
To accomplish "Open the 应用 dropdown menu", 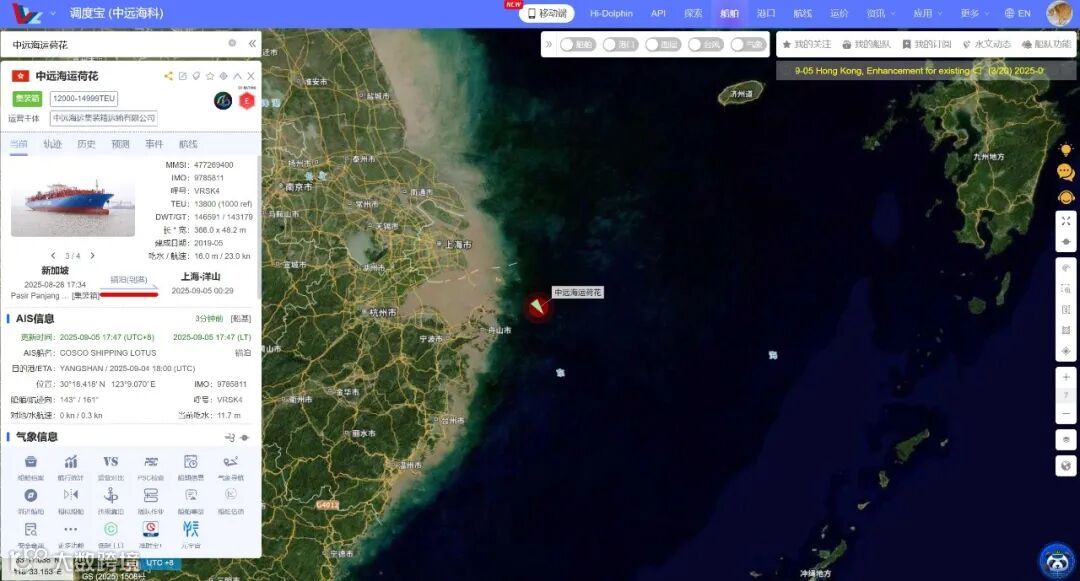I will pyautogui.click(x=927, y=13).
